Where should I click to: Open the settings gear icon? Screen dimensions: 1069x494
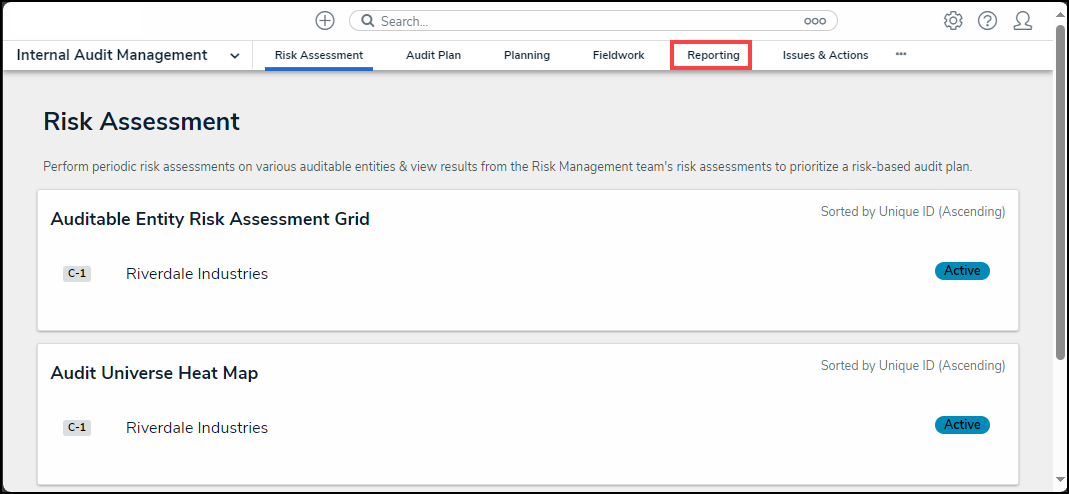pyautogui.click(x=953, y=21)
